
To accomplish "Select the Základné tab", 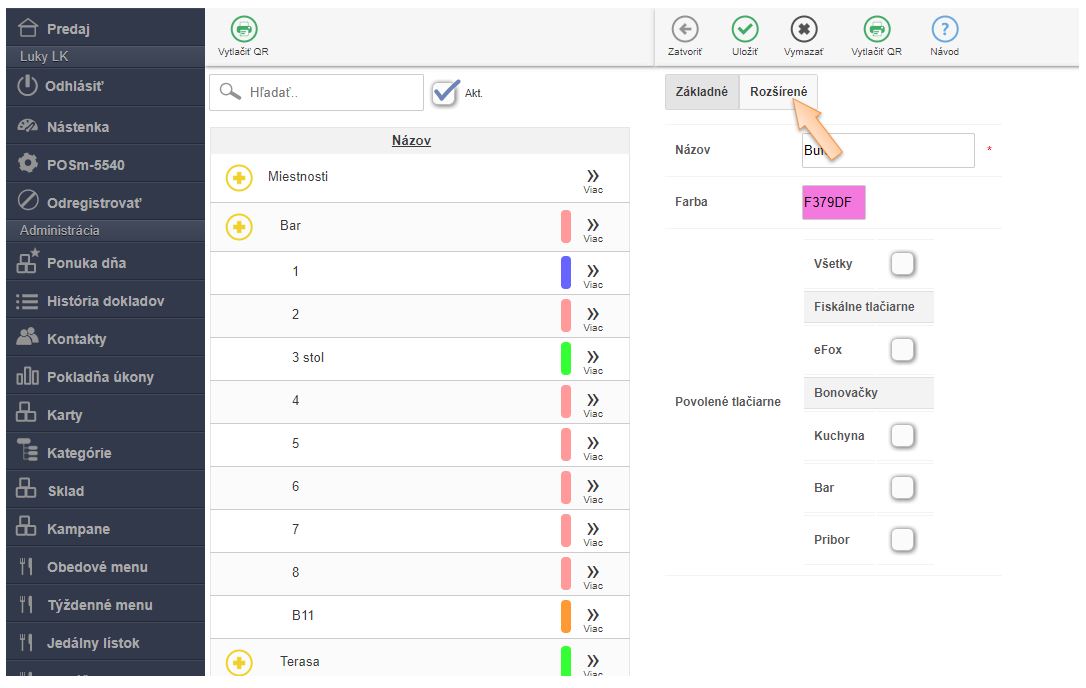I will point(702,92).
